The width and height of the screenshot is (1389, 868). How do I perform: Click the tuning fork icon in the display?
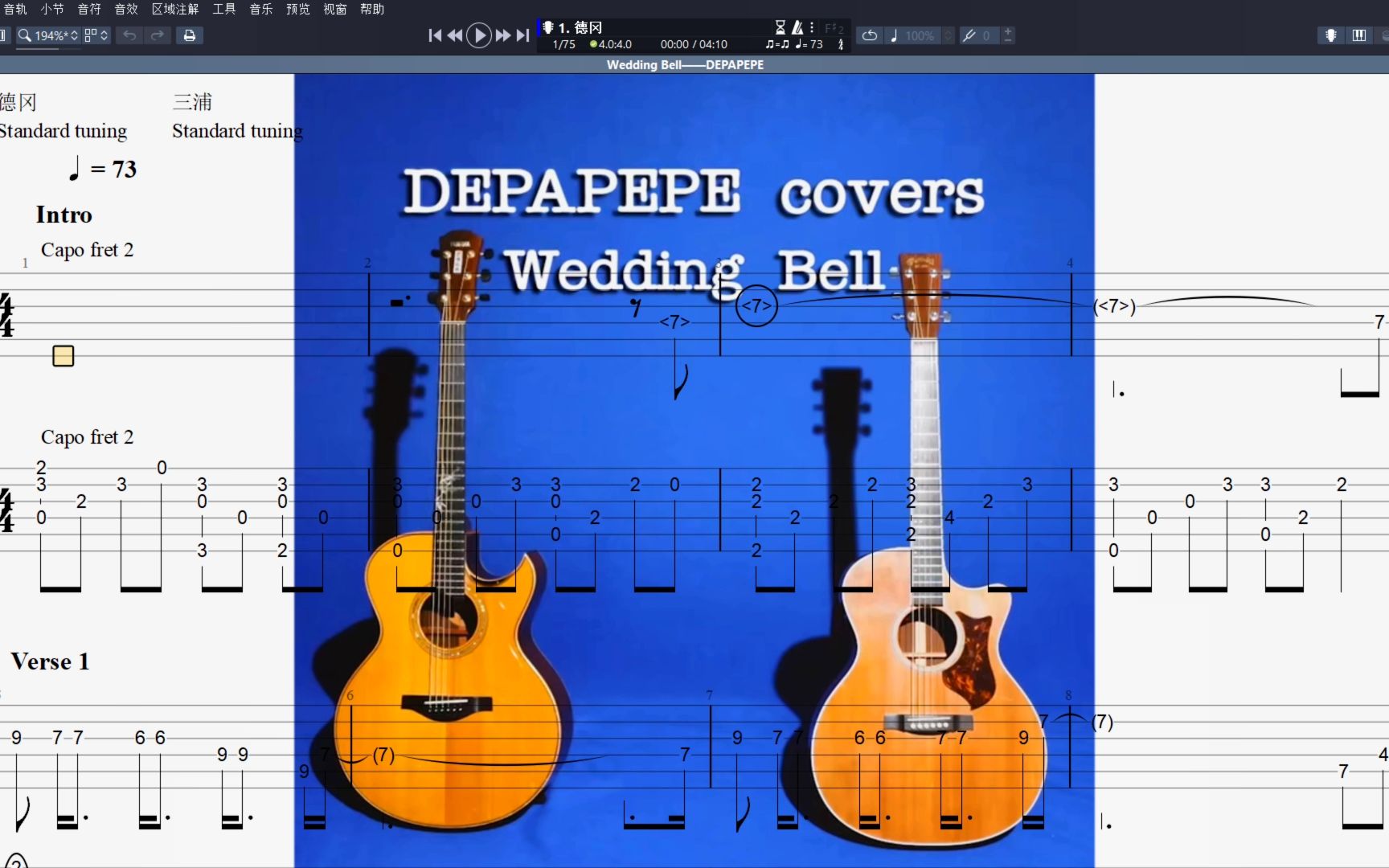click(841, 44)
